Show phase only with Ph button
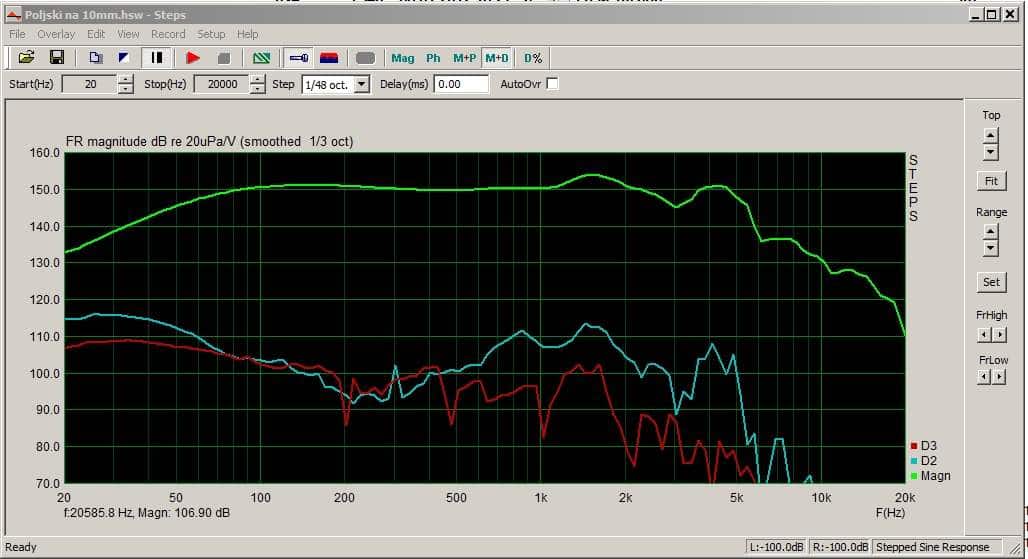 [x=433, y=58]
